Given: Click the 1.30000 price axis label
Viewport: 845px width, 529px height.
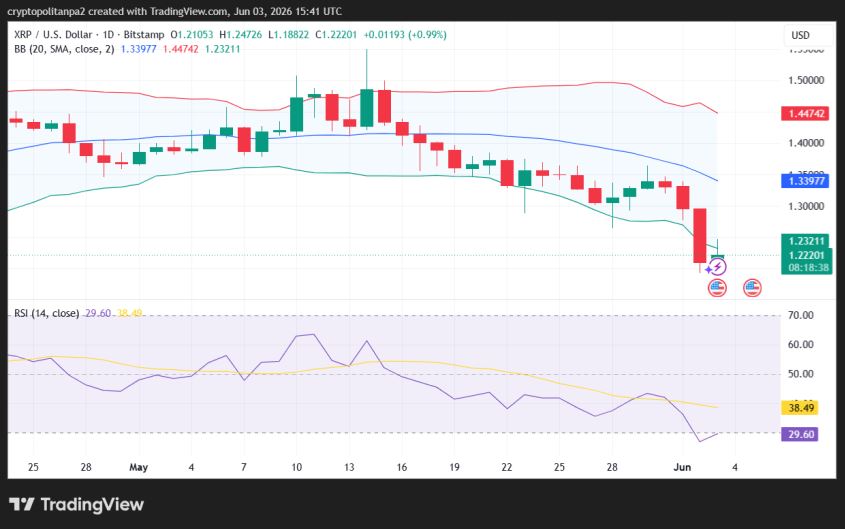Looking at the screenshot, I should pos(806,206).
